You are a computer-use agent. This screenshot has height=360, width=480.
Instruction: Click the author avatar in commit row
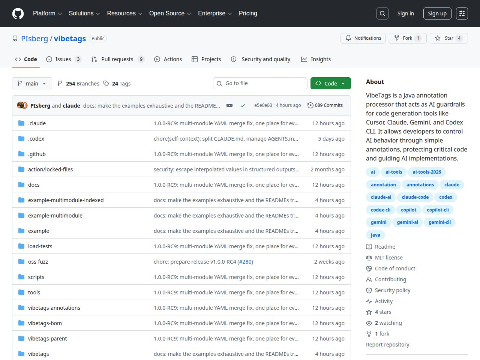tap(22, 105)
